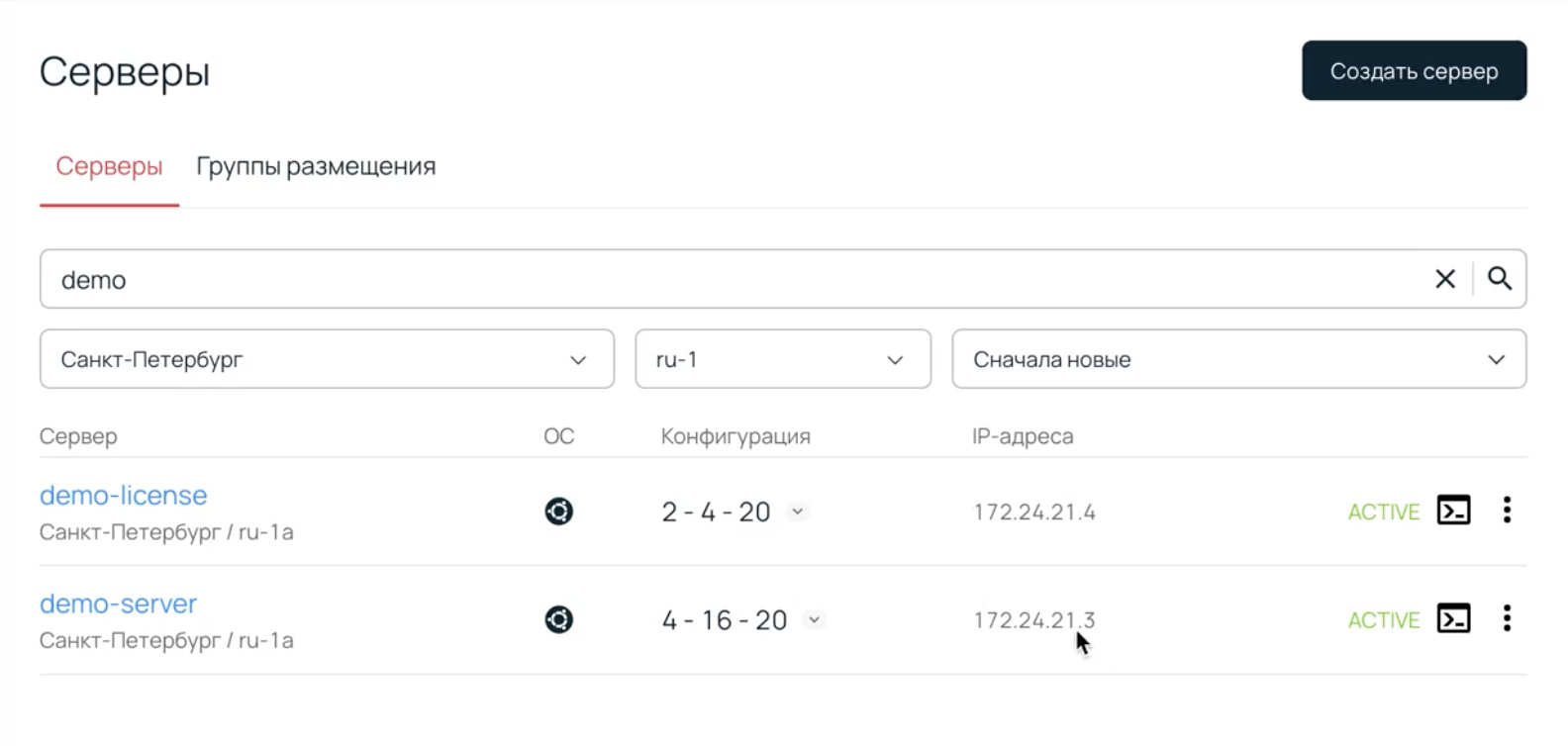
Task: Click the magnifier search icon
Action: pyautogui.click(x=1500, y=280)
